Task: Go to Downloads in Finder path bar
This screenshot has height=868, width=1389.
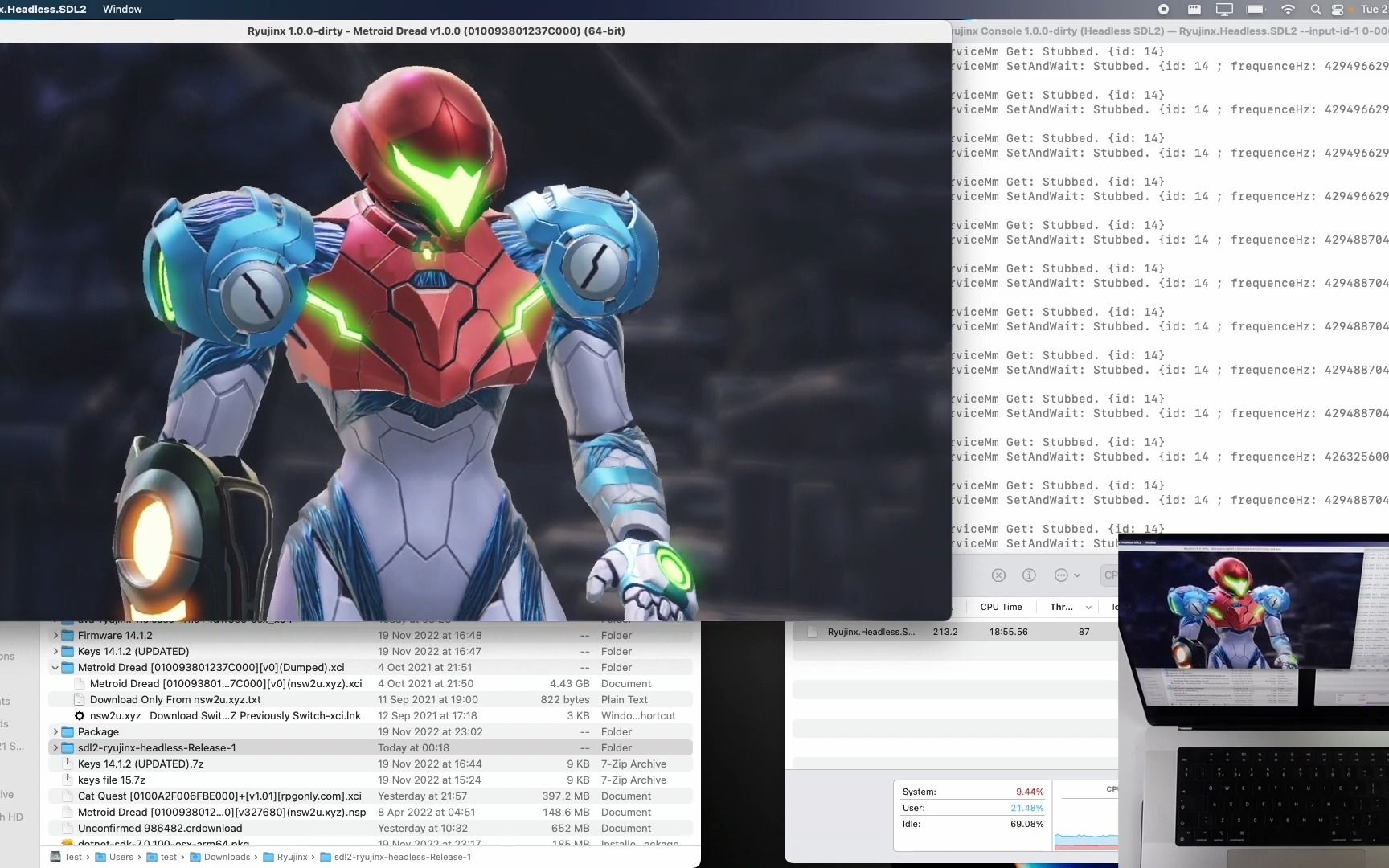Action: [220, 857]
